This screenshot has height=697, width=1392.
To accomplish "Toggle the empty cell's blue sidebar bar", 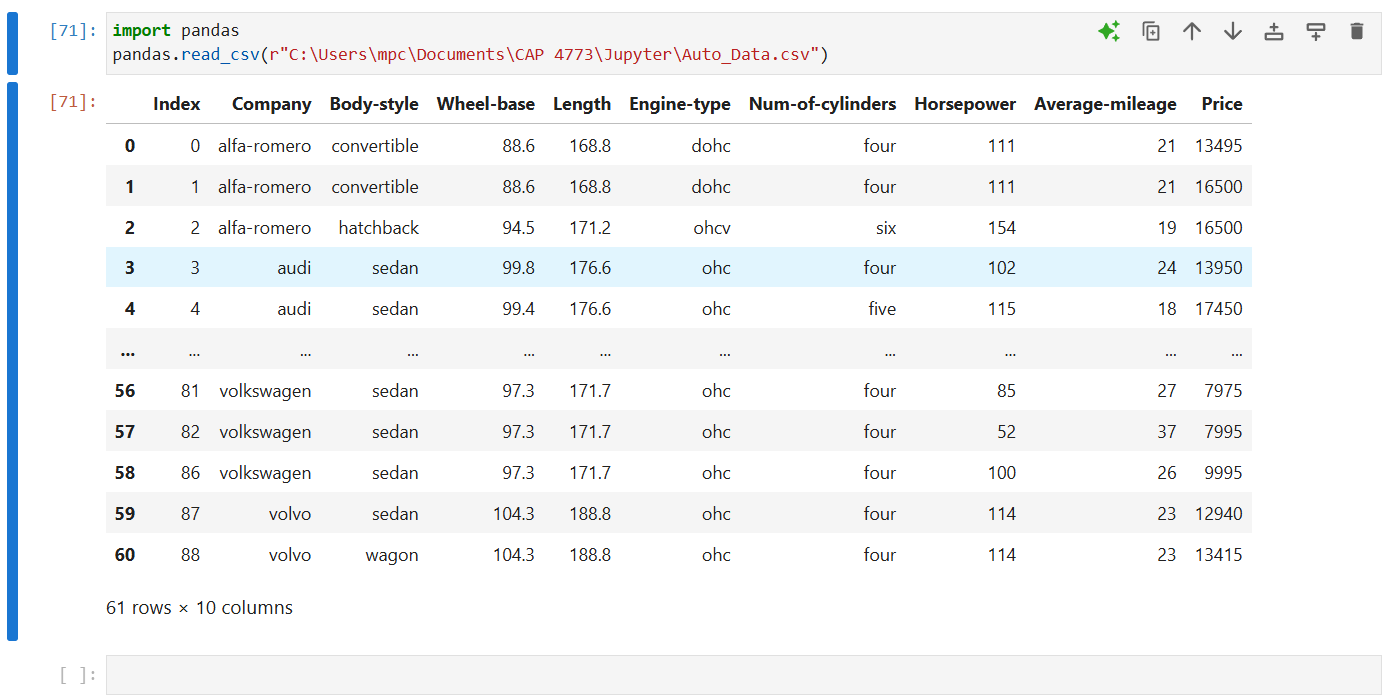I will click(x=11, y=675).
